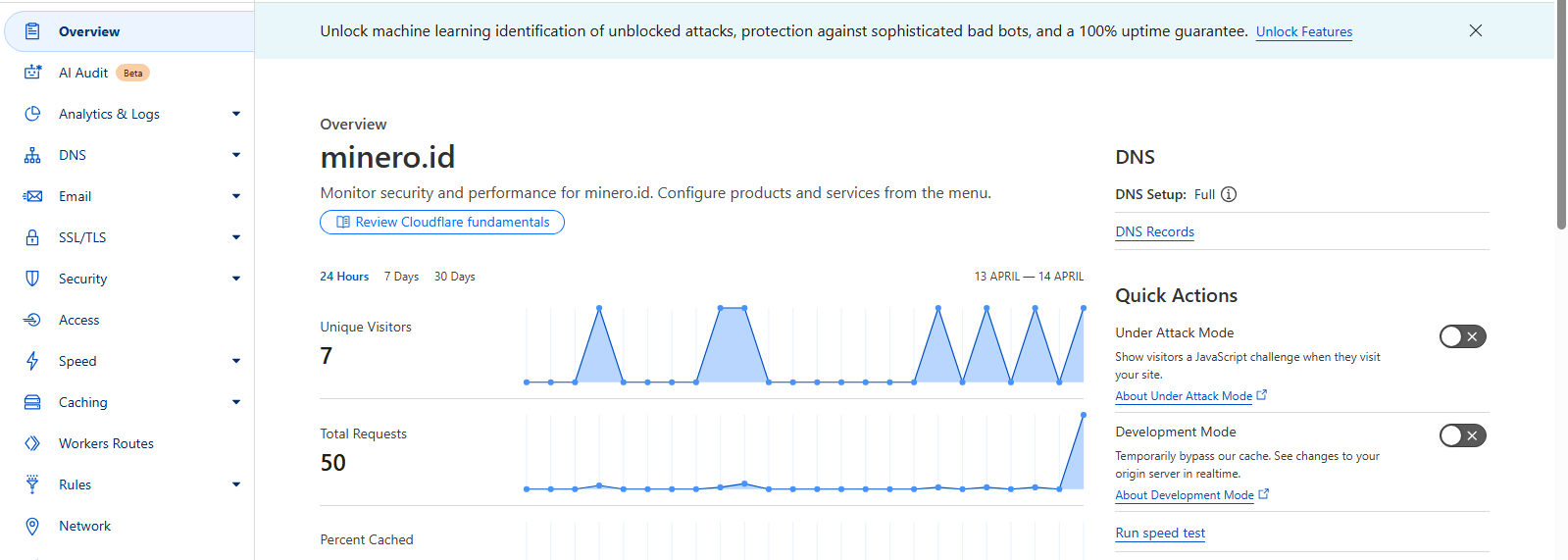Viewport: 1568px width, 560px height.
Task: Turn on Development Mode switch
Action: point(1462,435)
